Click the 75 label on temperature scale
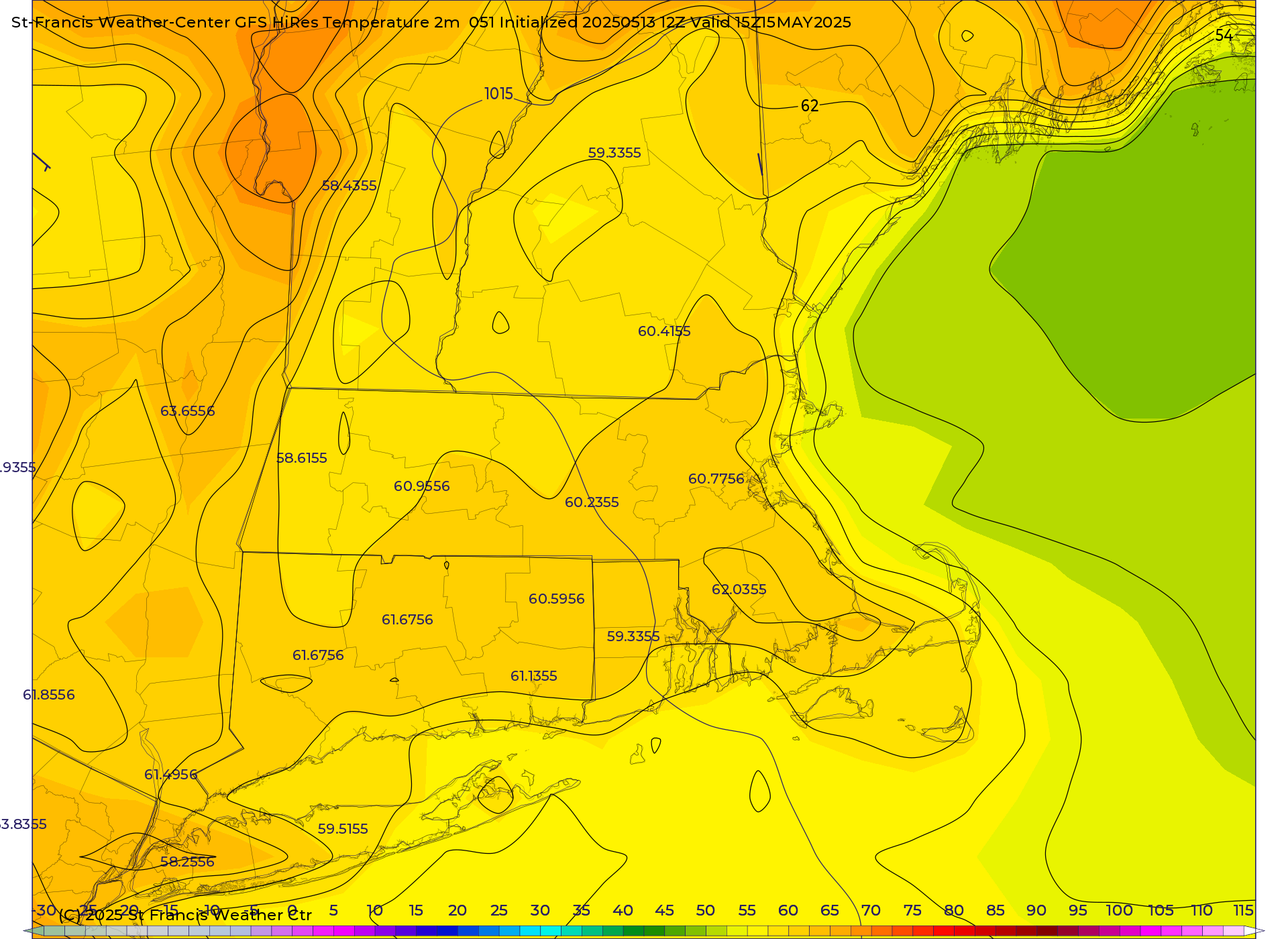This screenshot has height=939, width=1288. click(912, 910)
